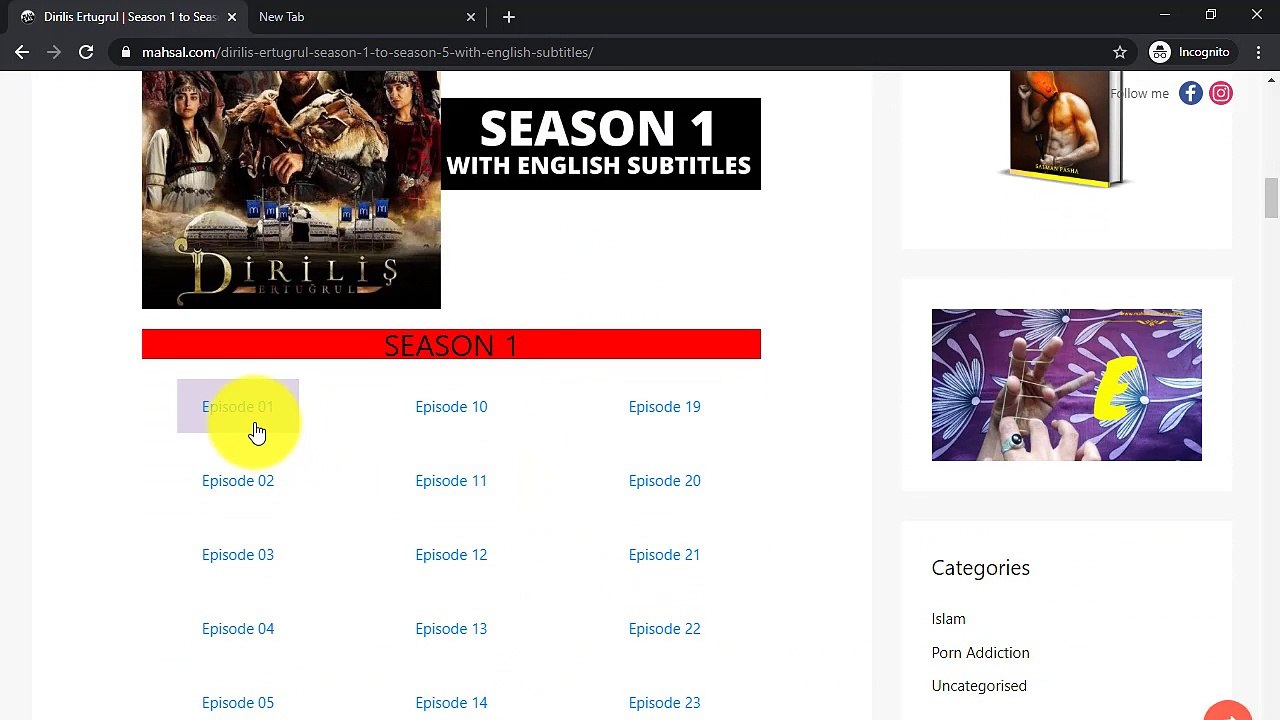View site information lock icon
This screenshot has width=1280, height=720.
(125, 52)
